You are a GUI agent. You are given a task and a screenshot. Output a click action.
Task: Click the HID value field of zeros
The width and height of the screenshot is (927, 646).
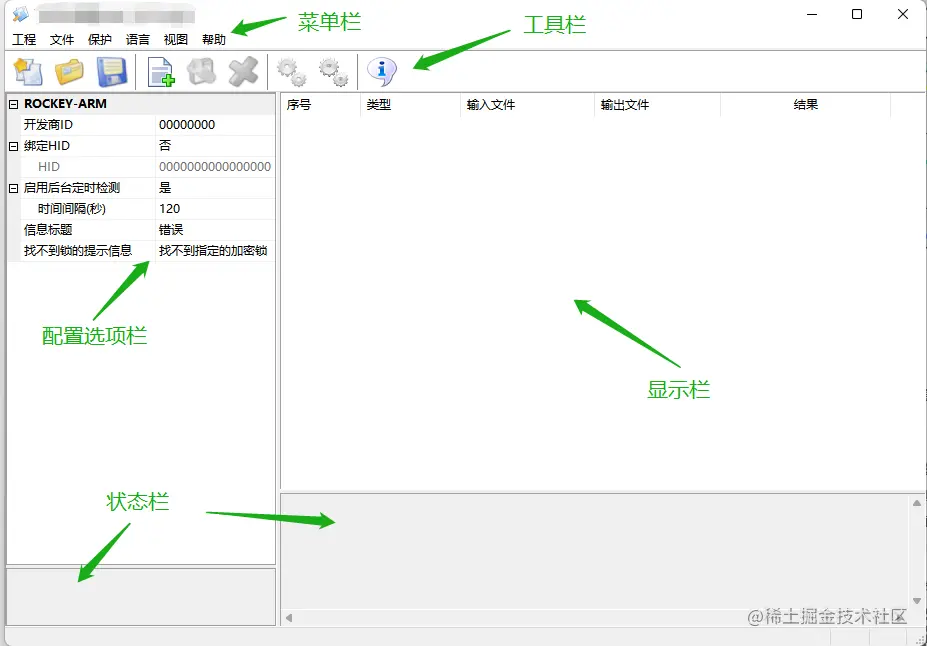215,167
